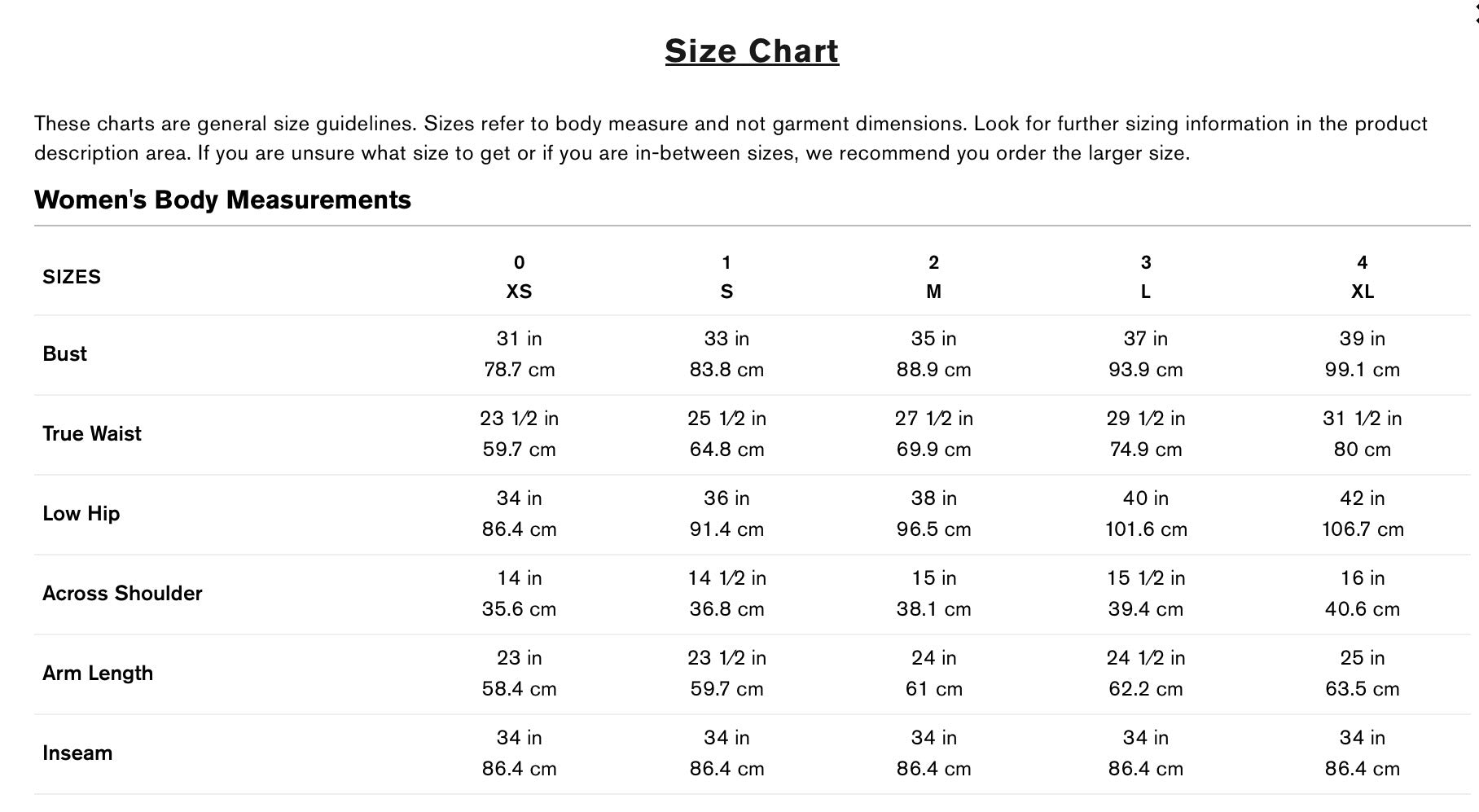1479x812 pixels.
Task: Click the SIZES header label
Action: pos(72,277)
